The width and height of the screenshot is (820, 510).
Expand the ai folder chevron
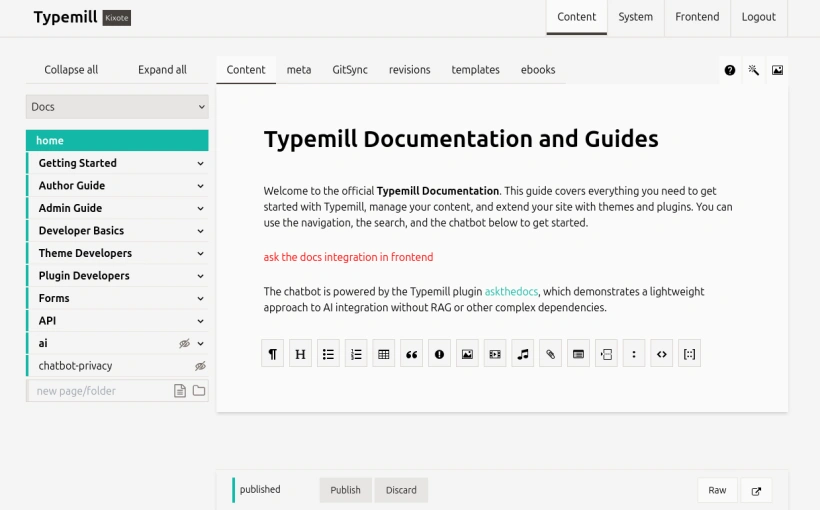(x=200, y=344)
